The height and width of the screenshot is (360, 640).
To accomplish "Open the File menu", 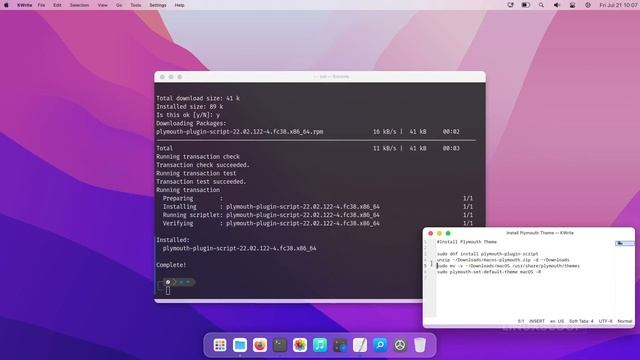I will pos(42,5).
